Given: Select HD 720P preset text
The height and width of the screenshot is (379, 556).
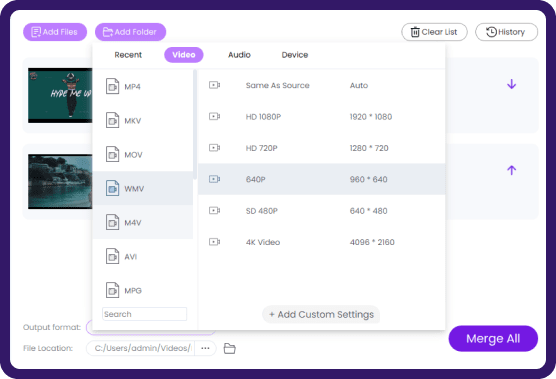Looking at the screenshot, I should (262, 148).
